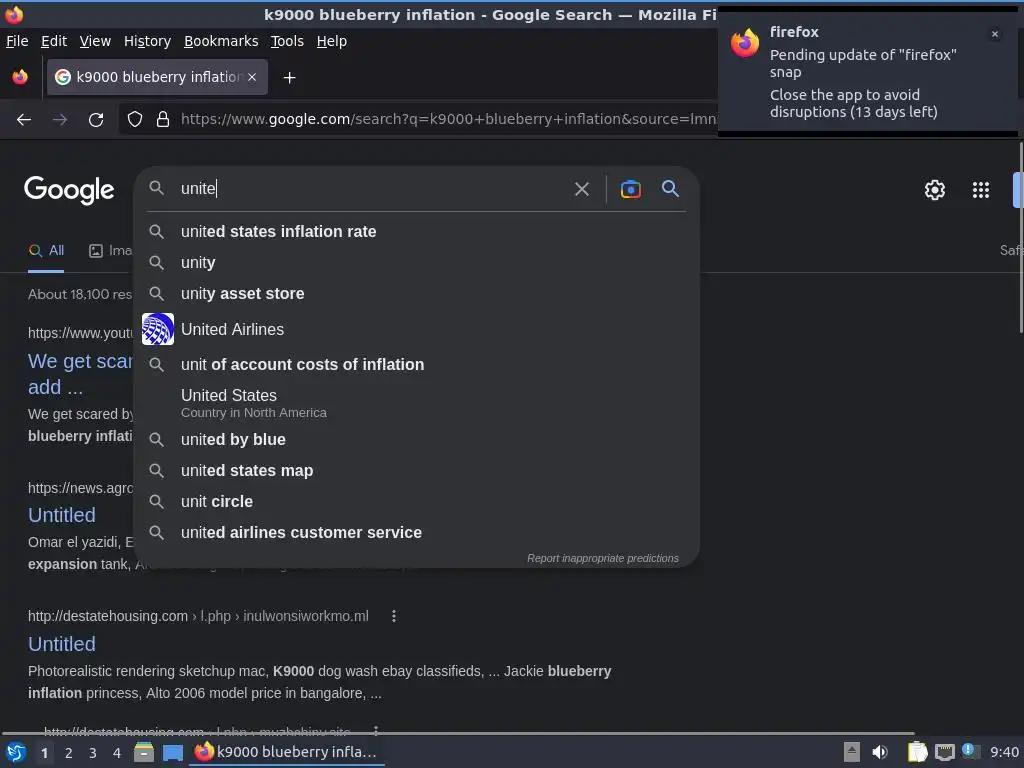The height and width of the screenshot is (768, 1024).
Task: Switch to workspace 4
Action: pyautogui.click(x=117, y=753)
